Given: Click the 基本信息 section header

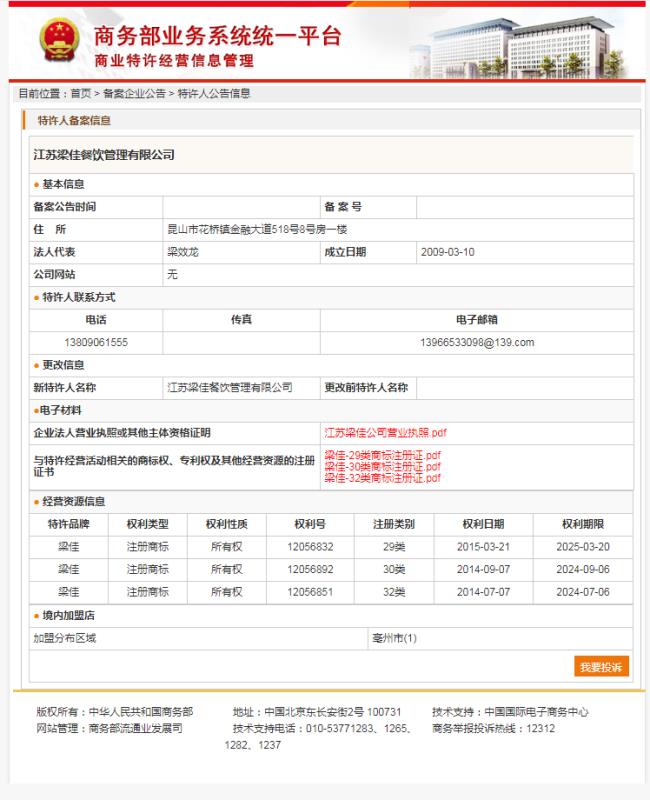Looking at the screenshot, I should pos(63,184).
